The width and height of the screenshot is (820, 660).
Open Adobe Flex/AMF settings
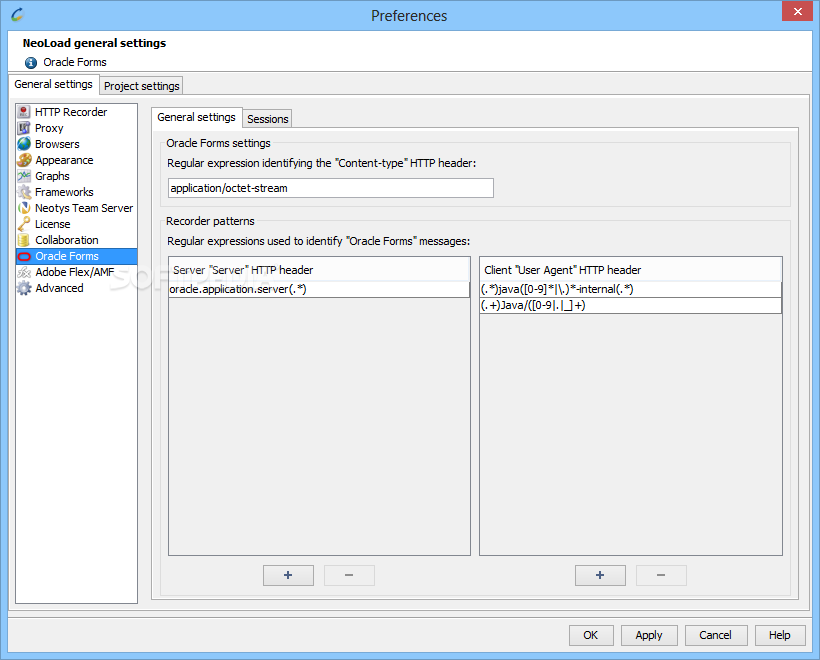coord(74,272)
